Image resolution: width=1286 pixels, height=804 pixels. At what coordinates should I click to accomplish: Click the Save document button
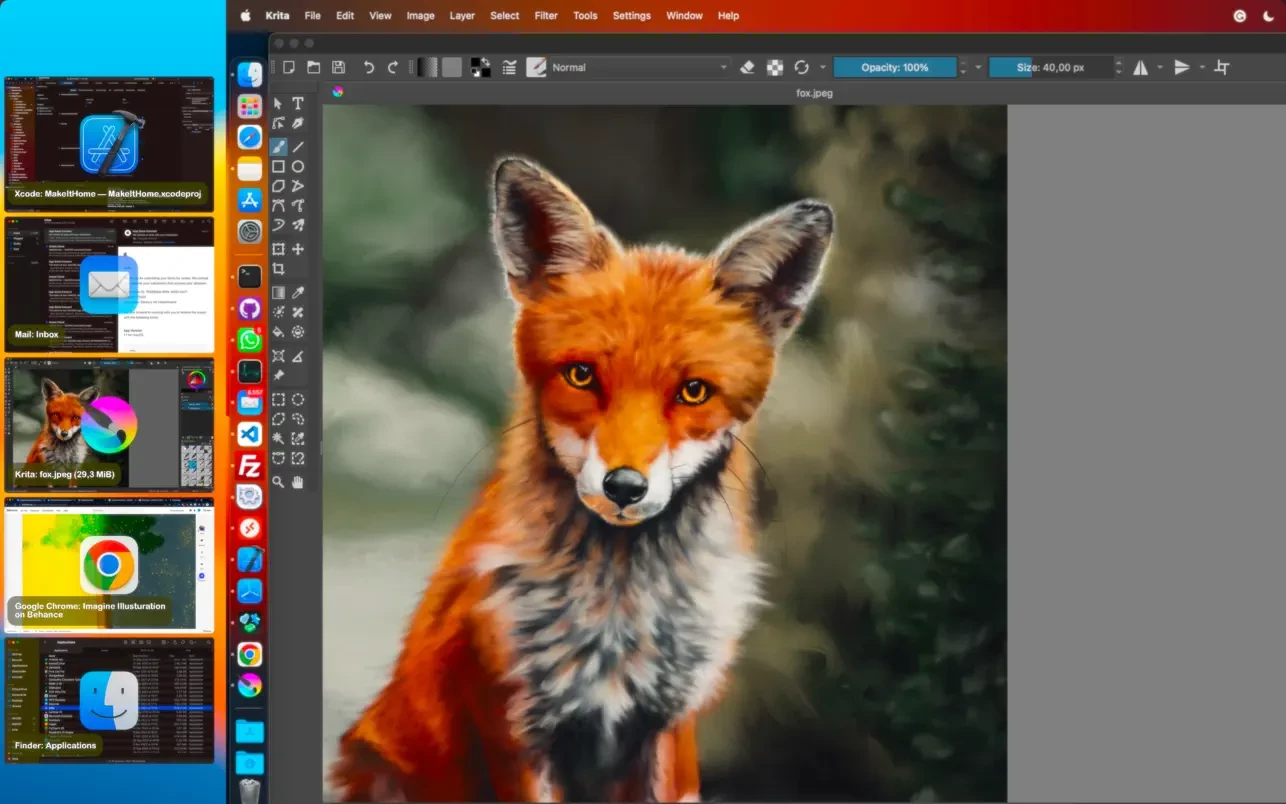(x=339, y=67)
